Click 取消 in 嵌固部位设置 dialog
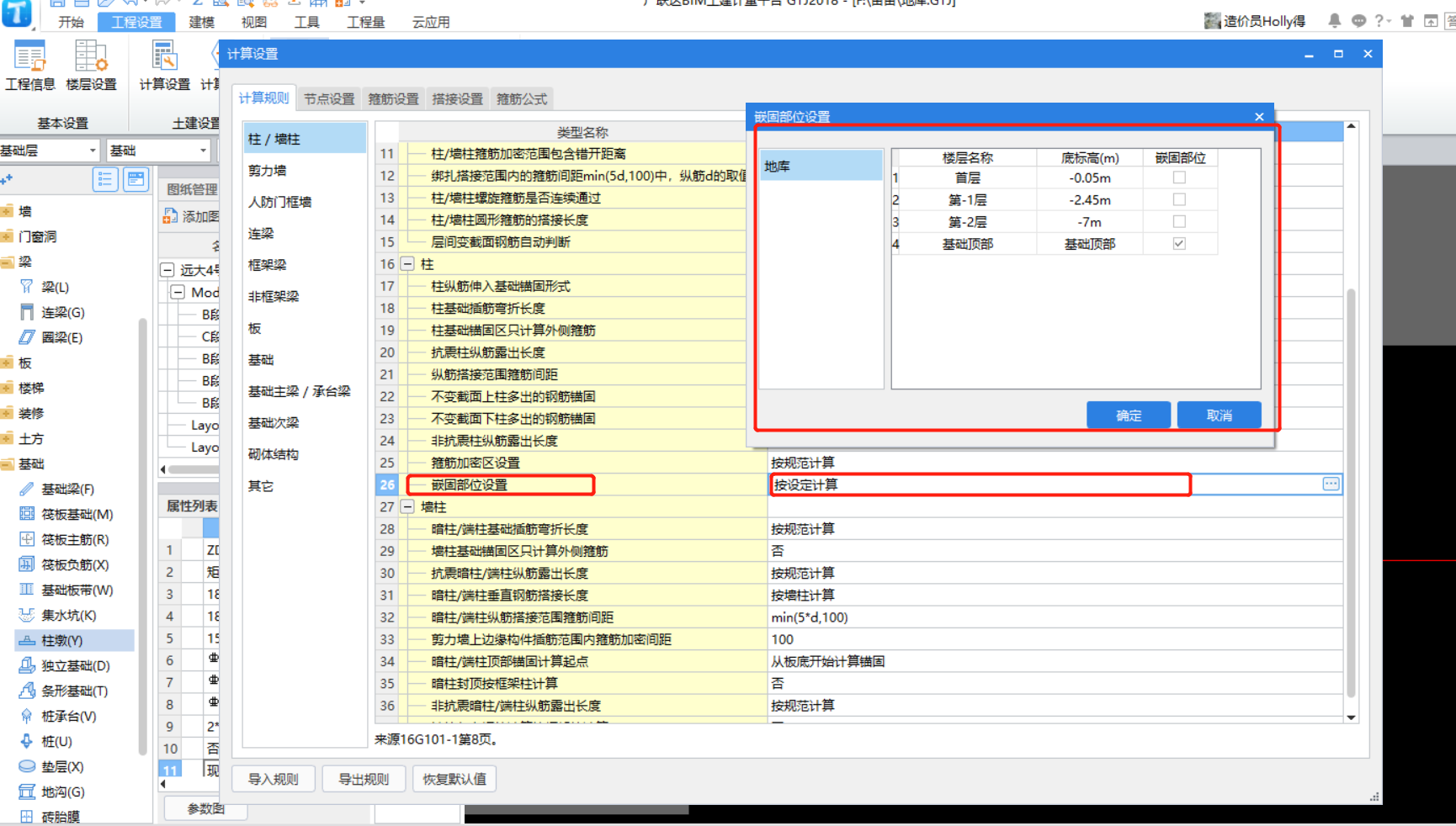Viewport: 1456px width, 826px height. [x=1219, y=416]
